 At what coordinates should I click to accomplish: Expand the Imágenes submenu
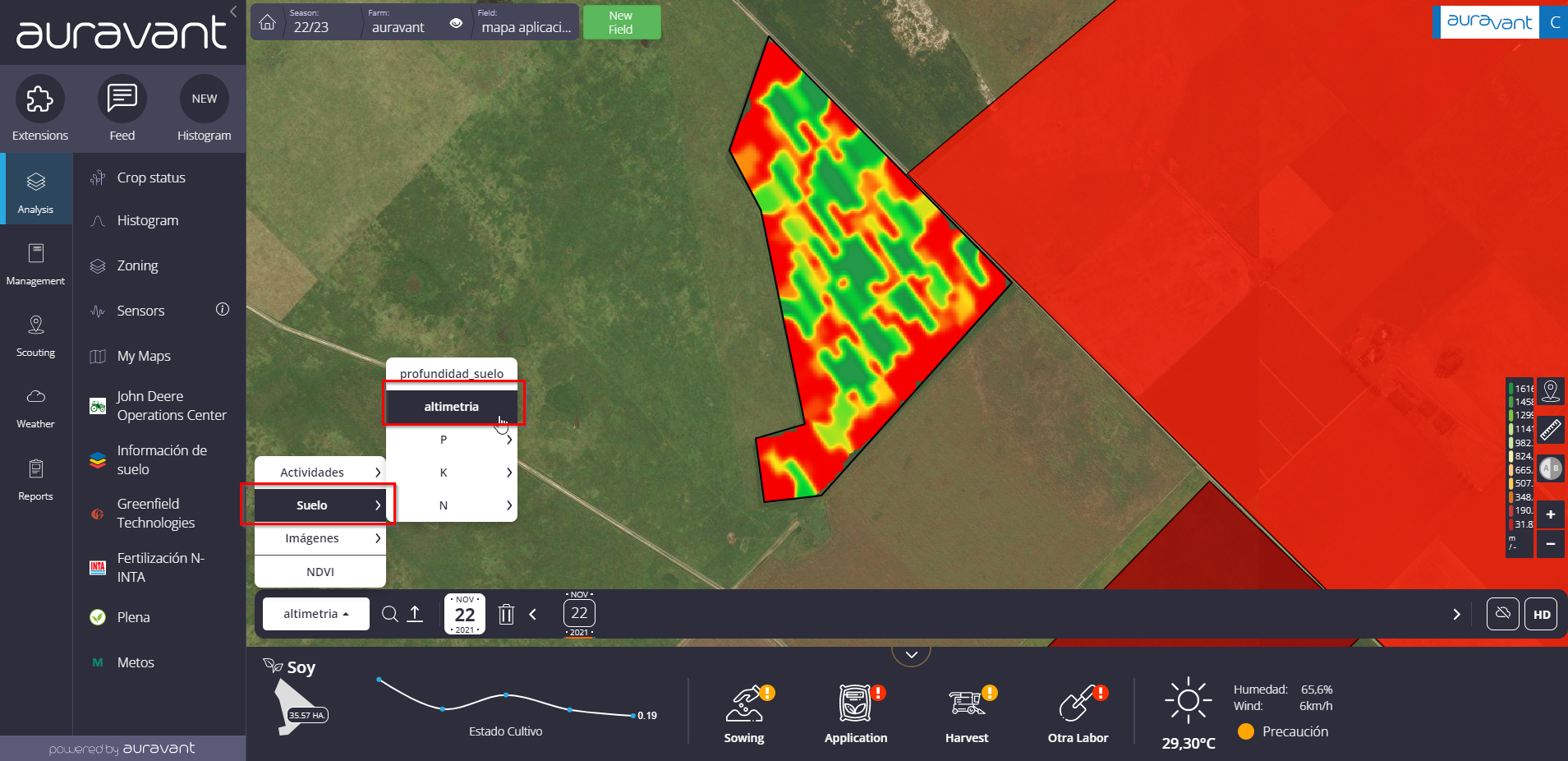coord(320,538)
